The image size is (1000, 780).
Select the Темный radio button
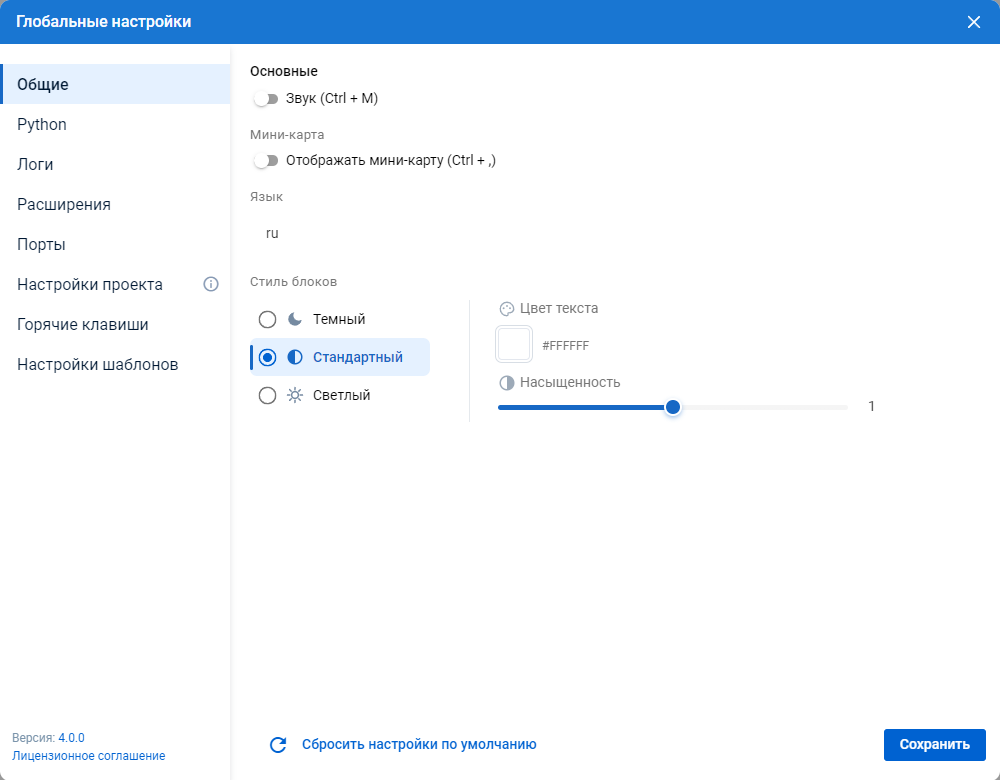point(267,319)
